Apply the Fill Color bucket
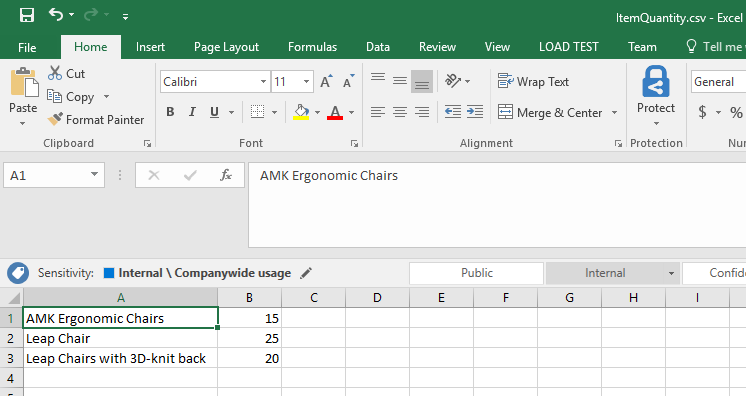Screen dimensions: 746x396 [x=301, y=112]
